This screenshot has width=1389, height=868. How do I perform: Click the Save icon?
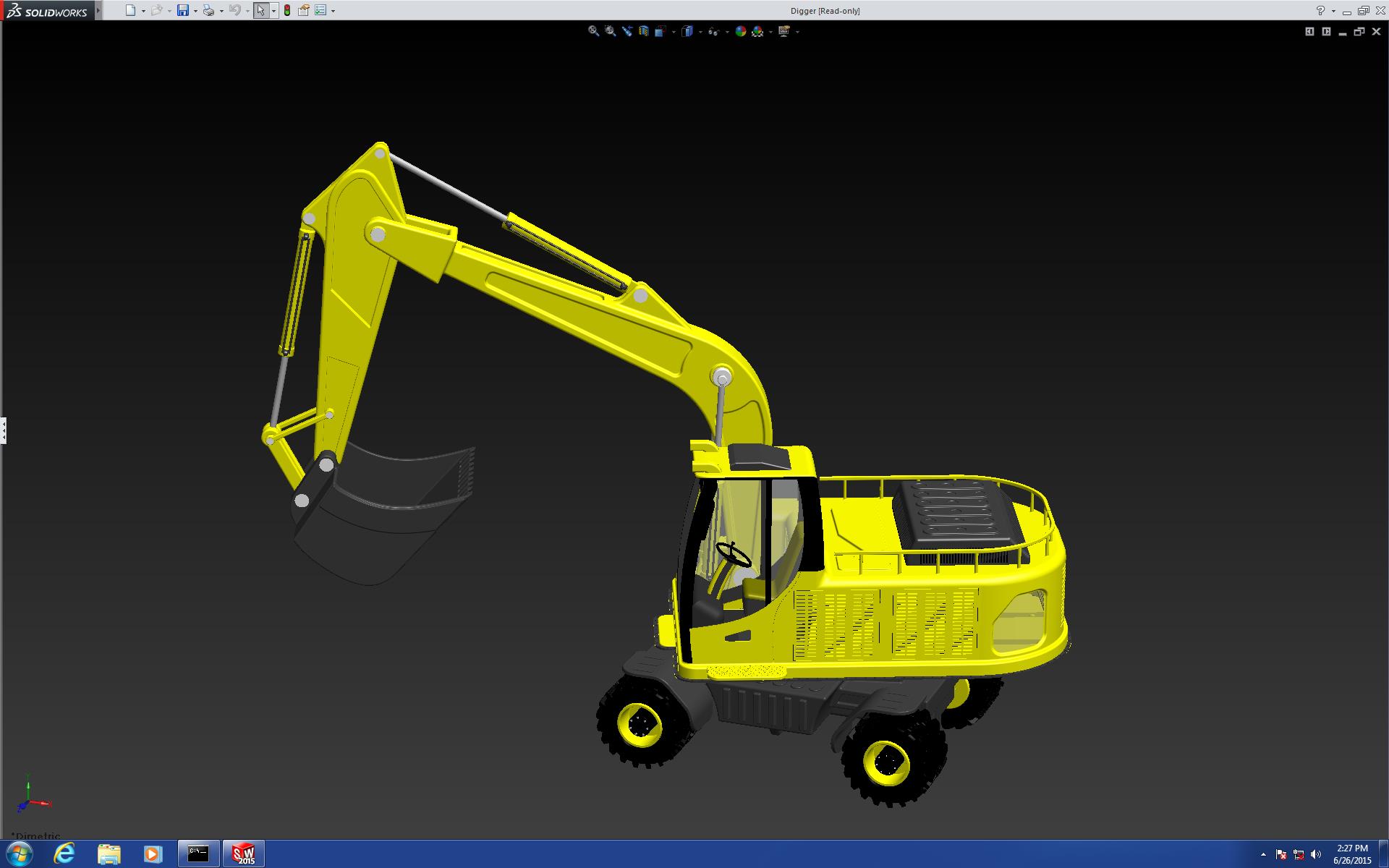[x=183, y=10]
